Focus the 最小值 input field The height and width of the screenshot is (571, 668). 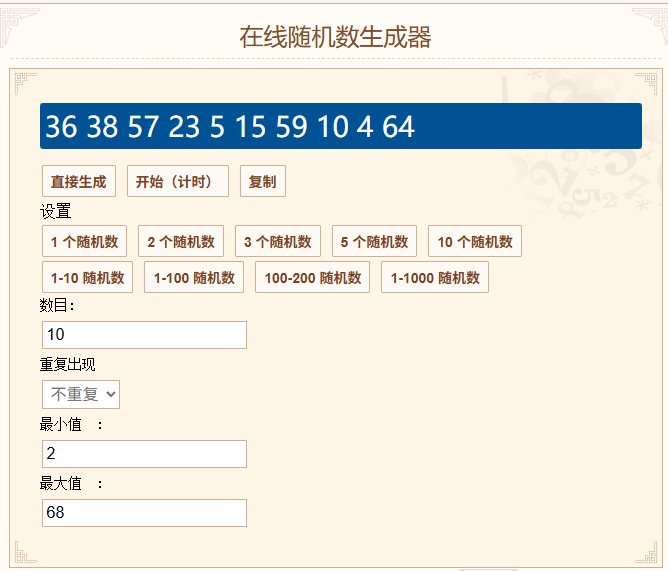pyautogui.click(x=144, y=454)
